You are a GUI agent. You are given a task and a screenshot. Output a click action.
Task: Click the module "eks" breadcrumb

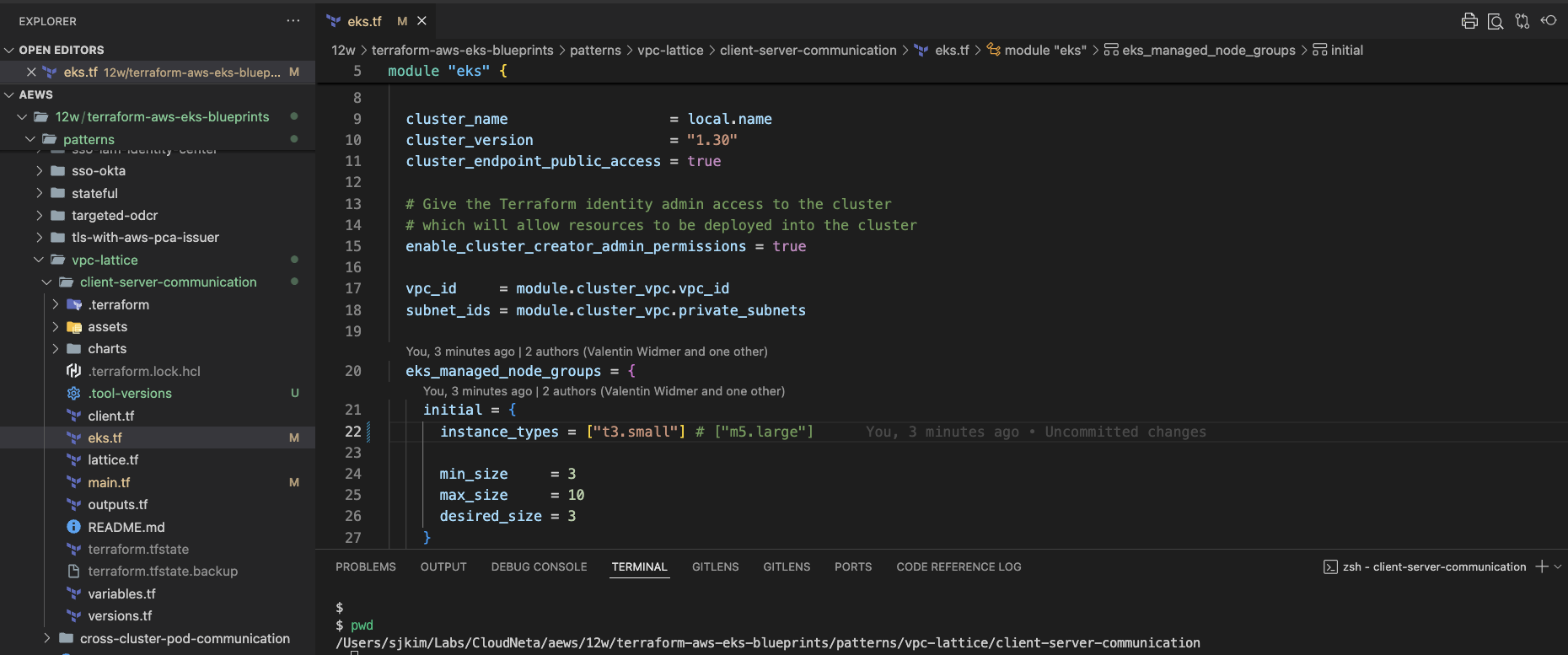1045,51
